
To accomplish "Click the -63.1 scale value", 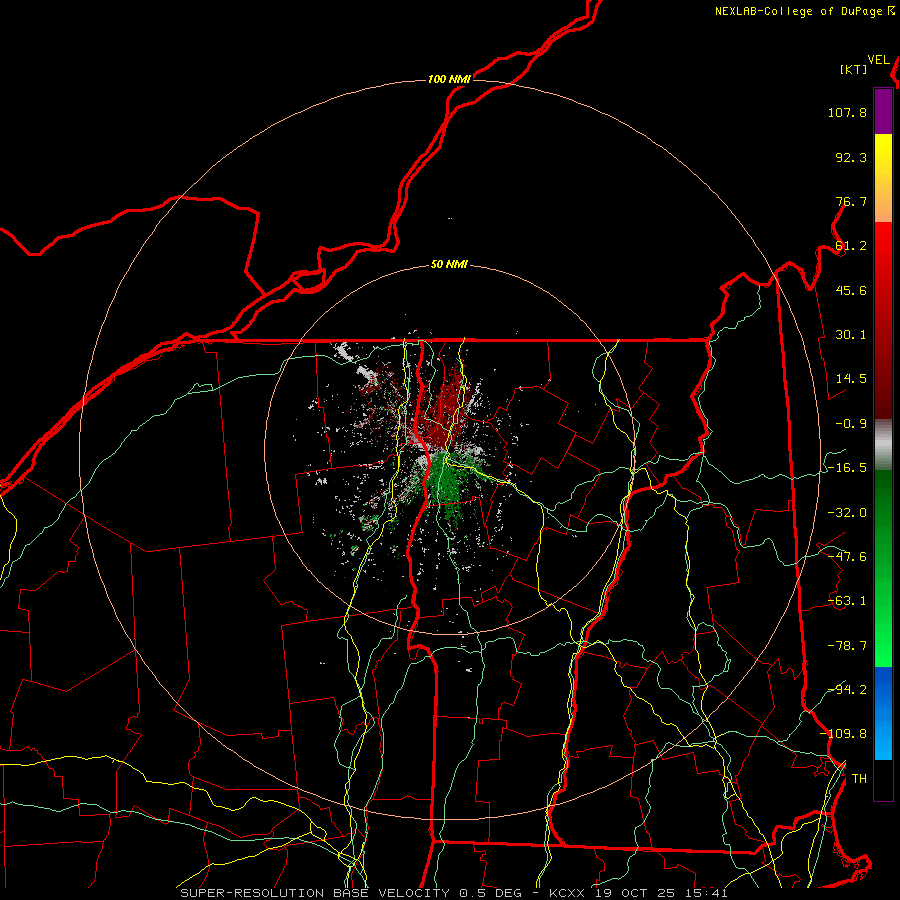I will point(847,601).
